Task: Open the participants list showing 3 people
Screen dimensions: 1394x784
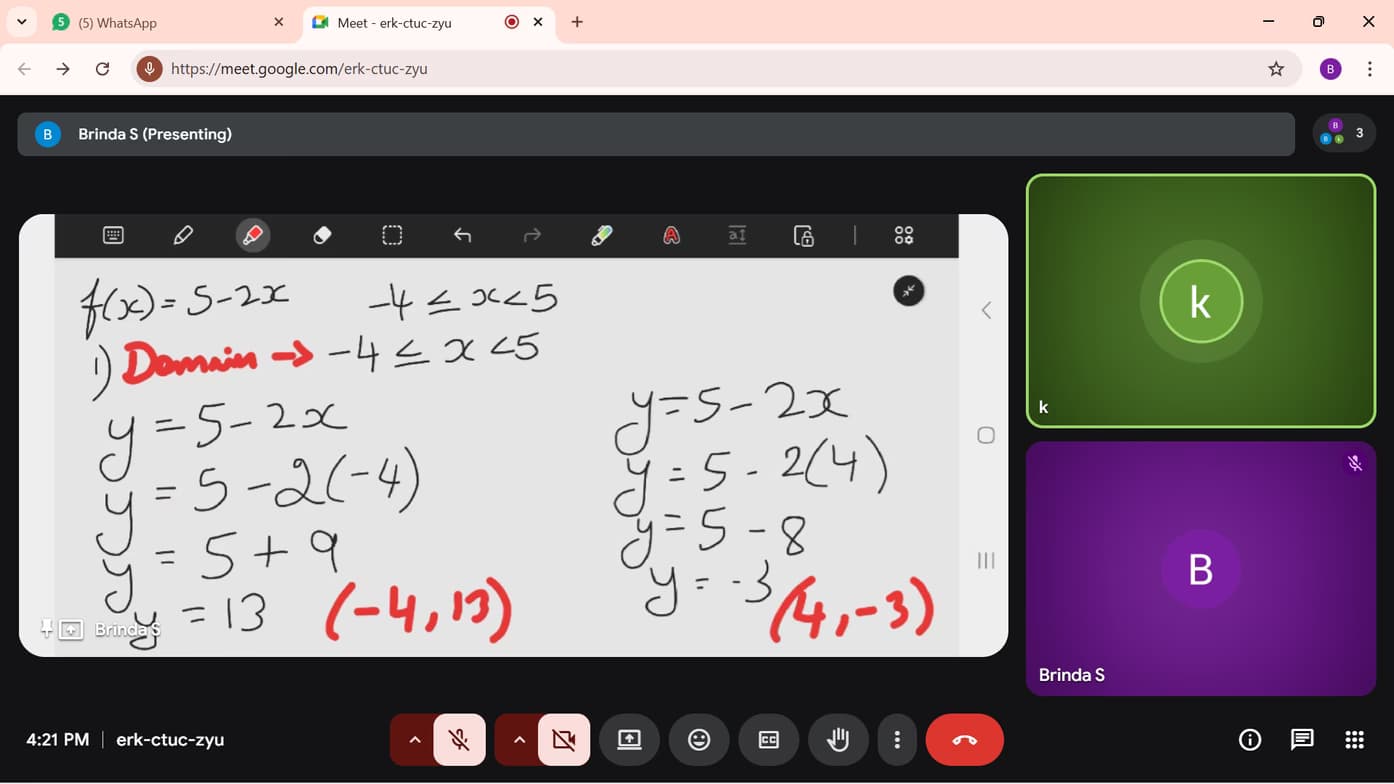Action: tap(1344, 133)
